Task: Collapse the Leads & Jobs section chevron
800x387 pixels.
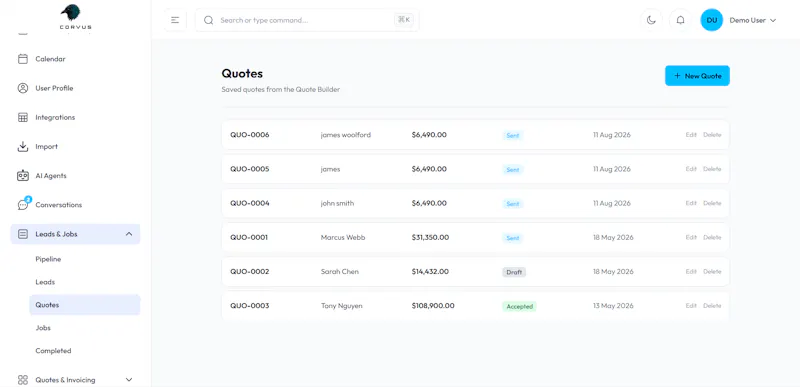Action: coord(129,234)
